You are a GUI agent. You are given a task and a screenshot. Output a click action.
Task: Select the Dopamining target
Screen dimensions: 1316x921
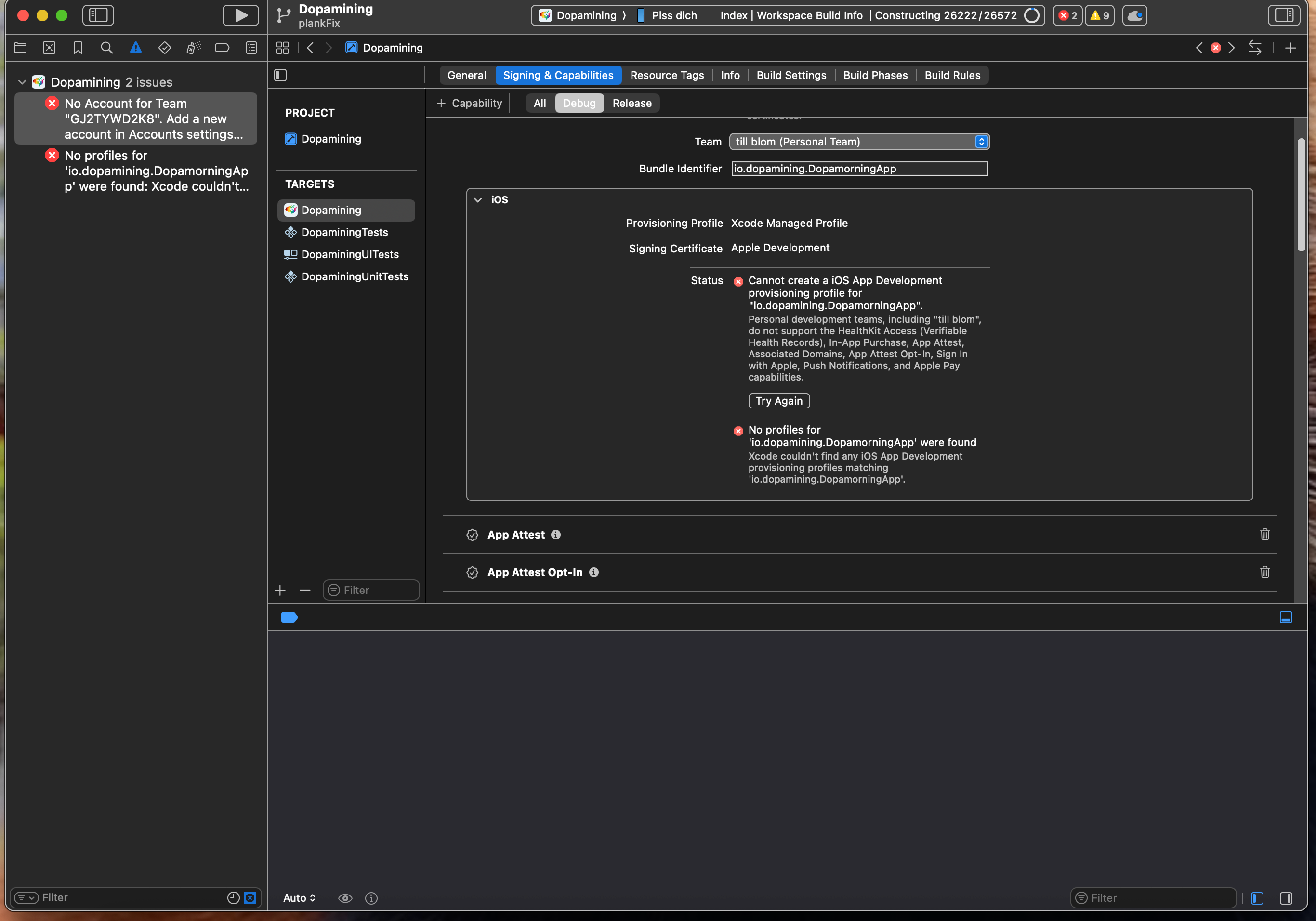pyautogui.click(x=346, y=211)
